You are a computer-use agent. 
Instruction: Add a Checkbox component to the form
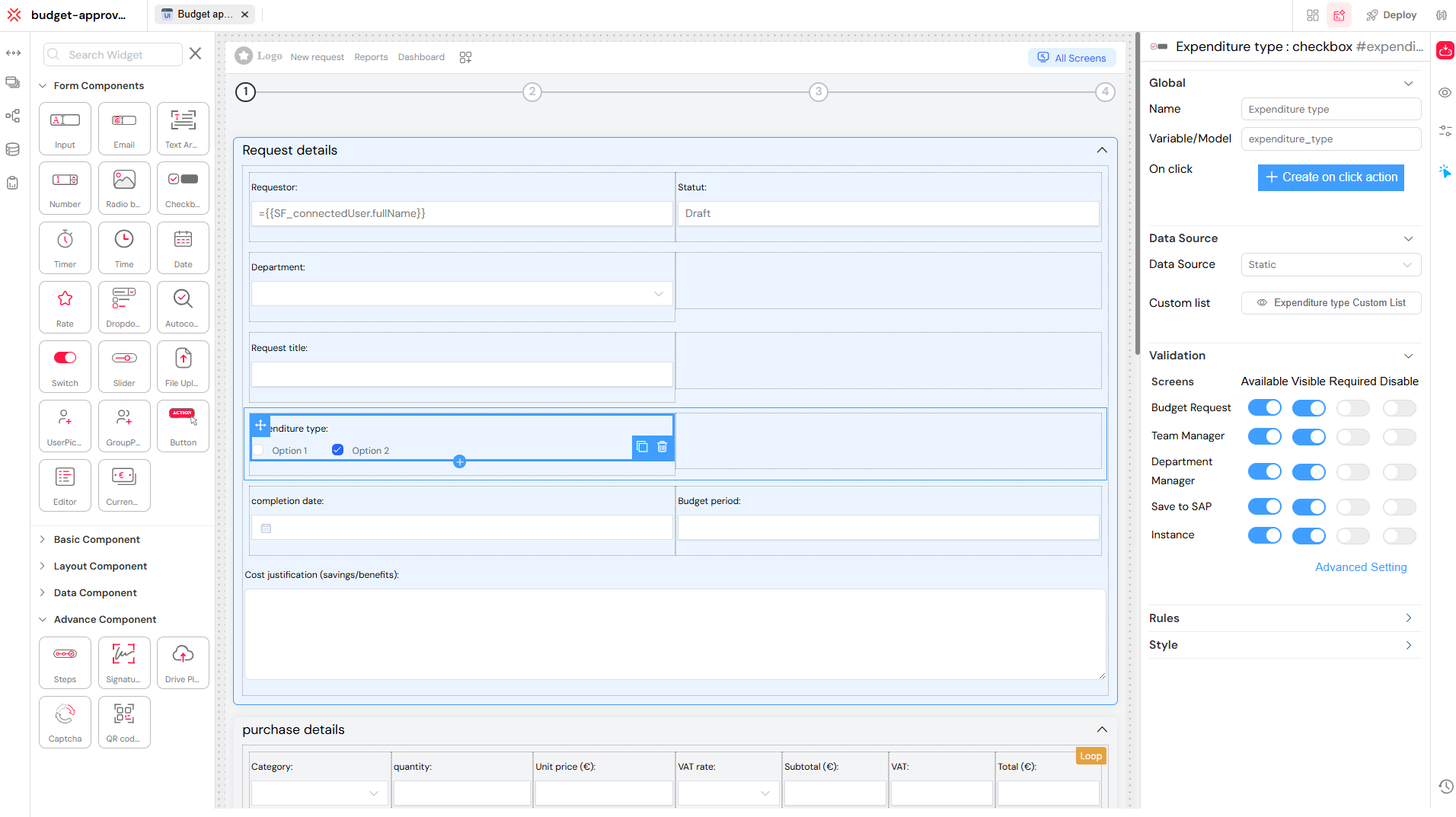point(183,187)
